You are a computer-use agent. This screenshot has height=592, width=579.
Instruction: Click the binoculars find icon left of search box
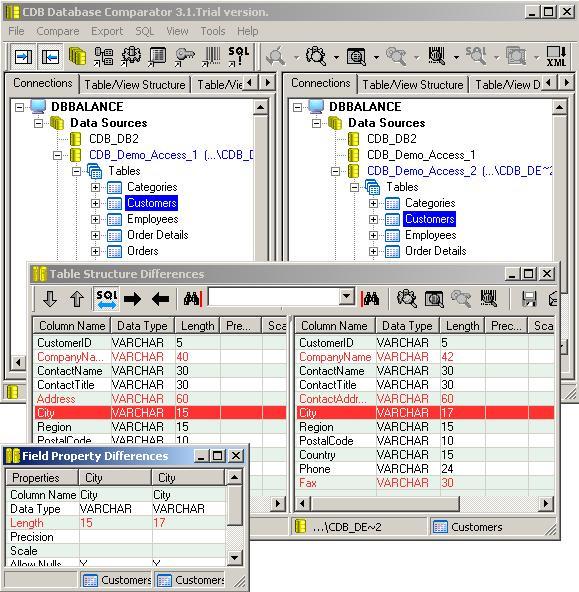(x=193, y=299)
